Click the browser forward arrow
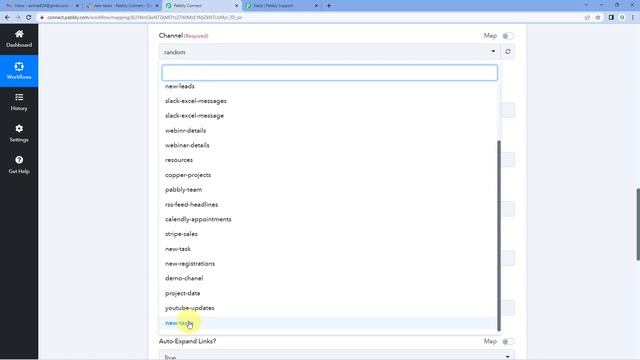 coord(18,18)
